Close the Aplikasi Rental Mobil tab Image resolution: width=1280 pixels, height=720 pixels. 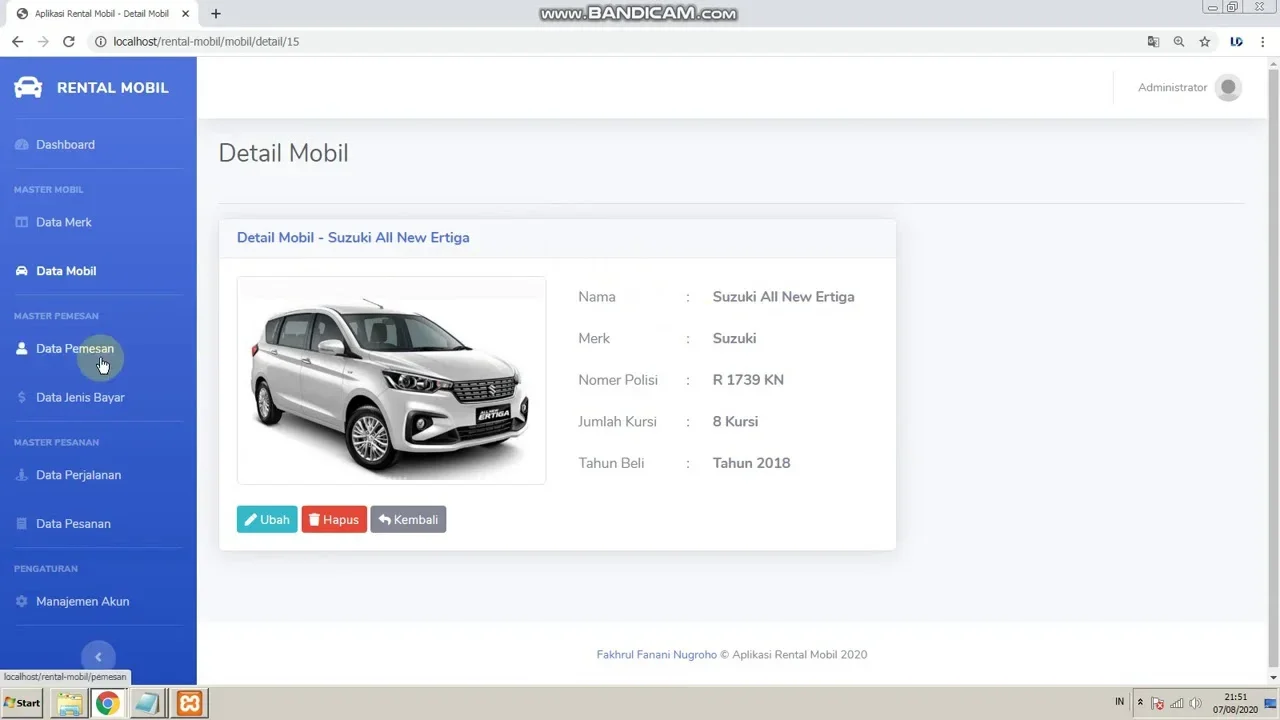pos(185,14)
